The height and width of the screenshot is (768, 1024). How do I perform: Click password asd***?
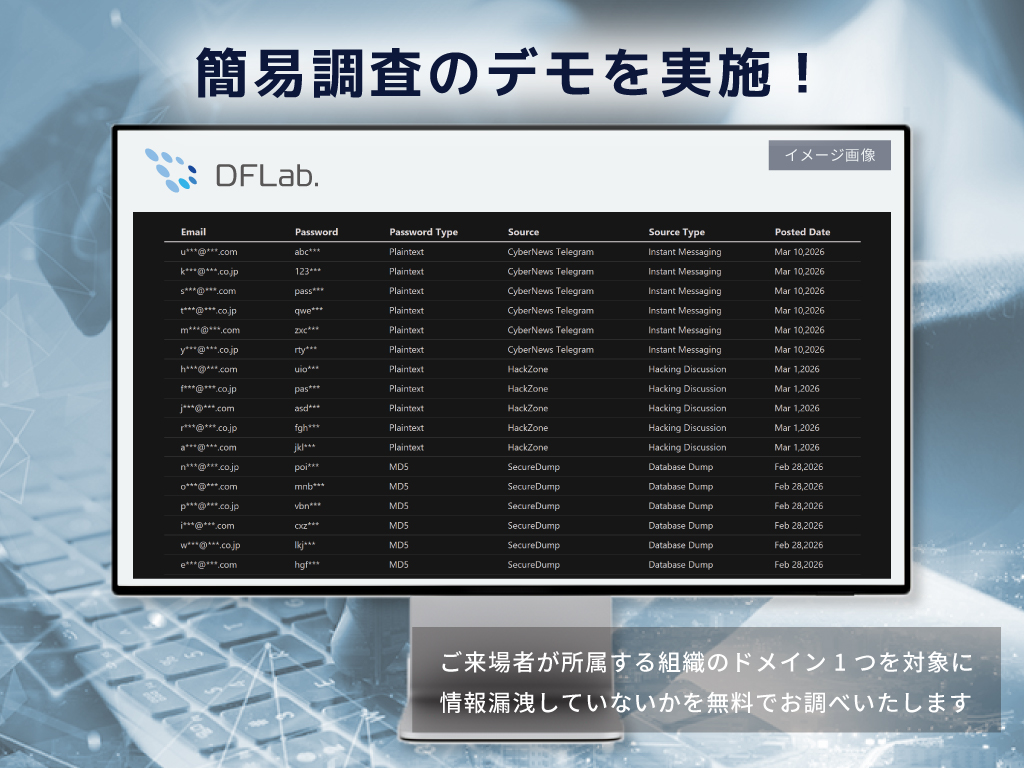coord(307,408)
